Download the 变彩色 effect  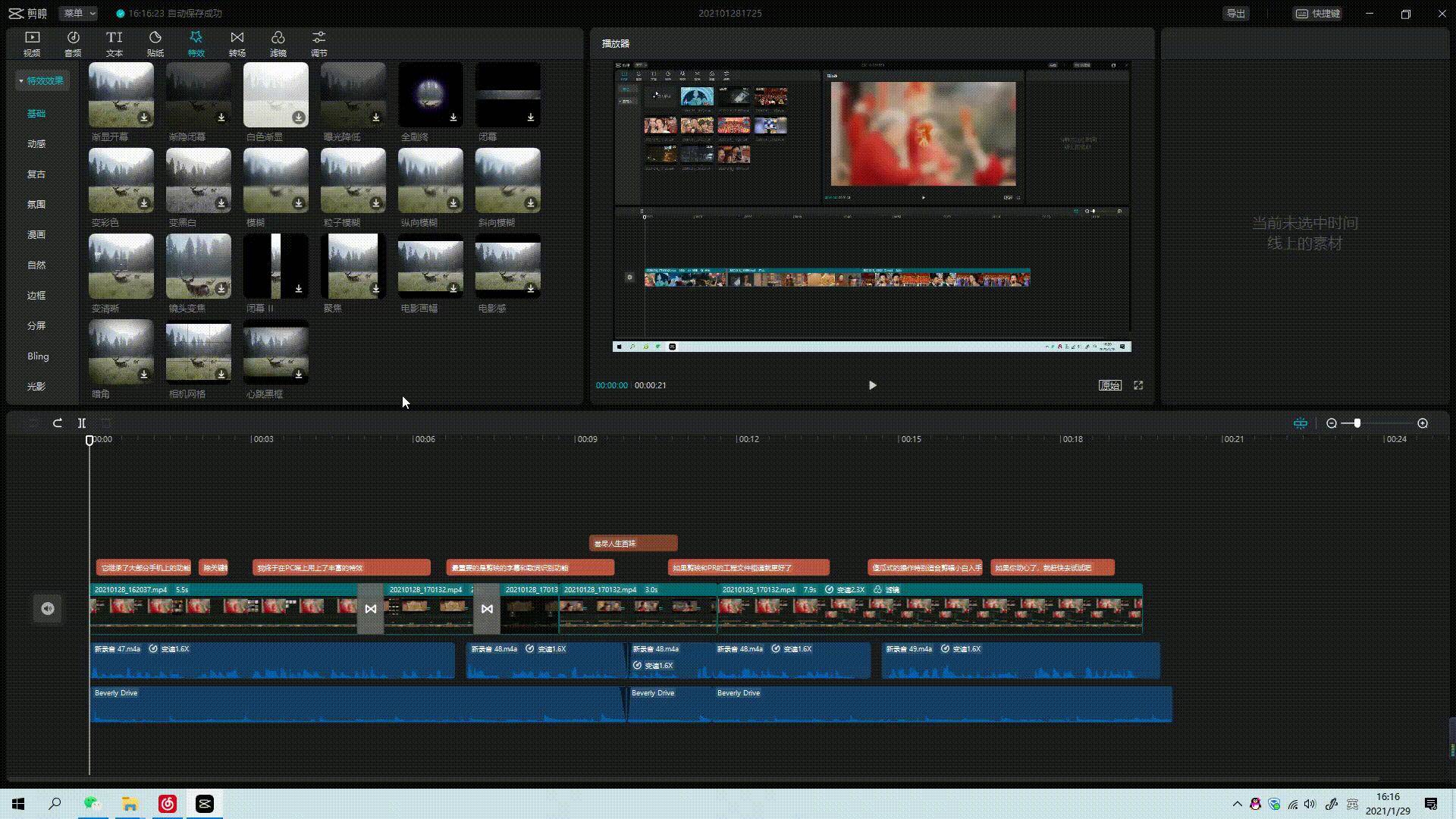tap(144, 202)
